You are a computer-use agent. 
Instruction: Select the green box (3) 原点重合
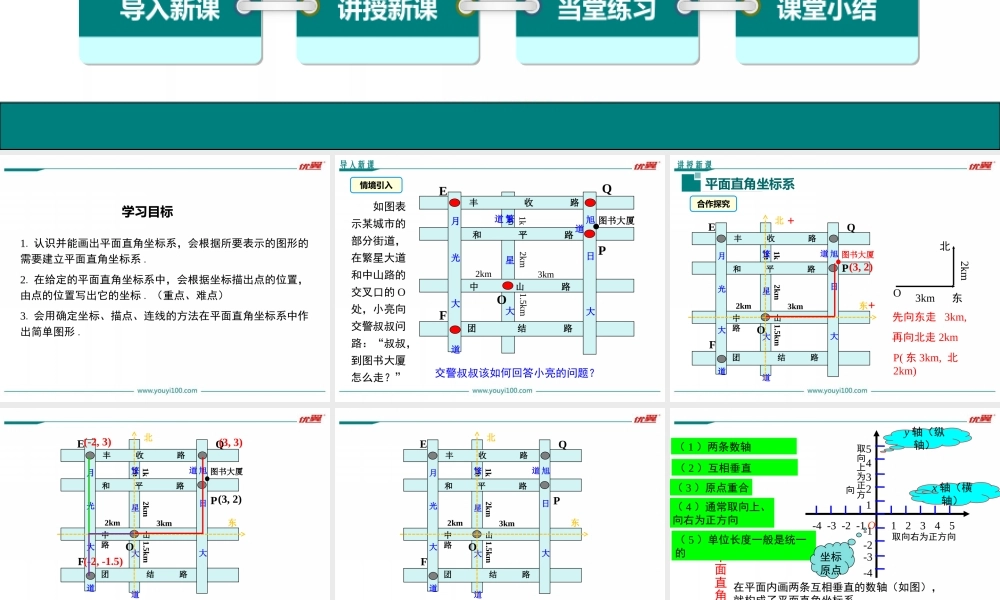click(x=712, y=487)
